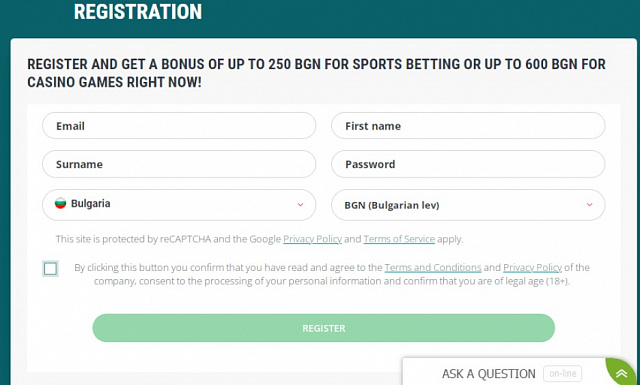Open the BGN (Bulgarian lev) currency dropdown

pos(468,205)
